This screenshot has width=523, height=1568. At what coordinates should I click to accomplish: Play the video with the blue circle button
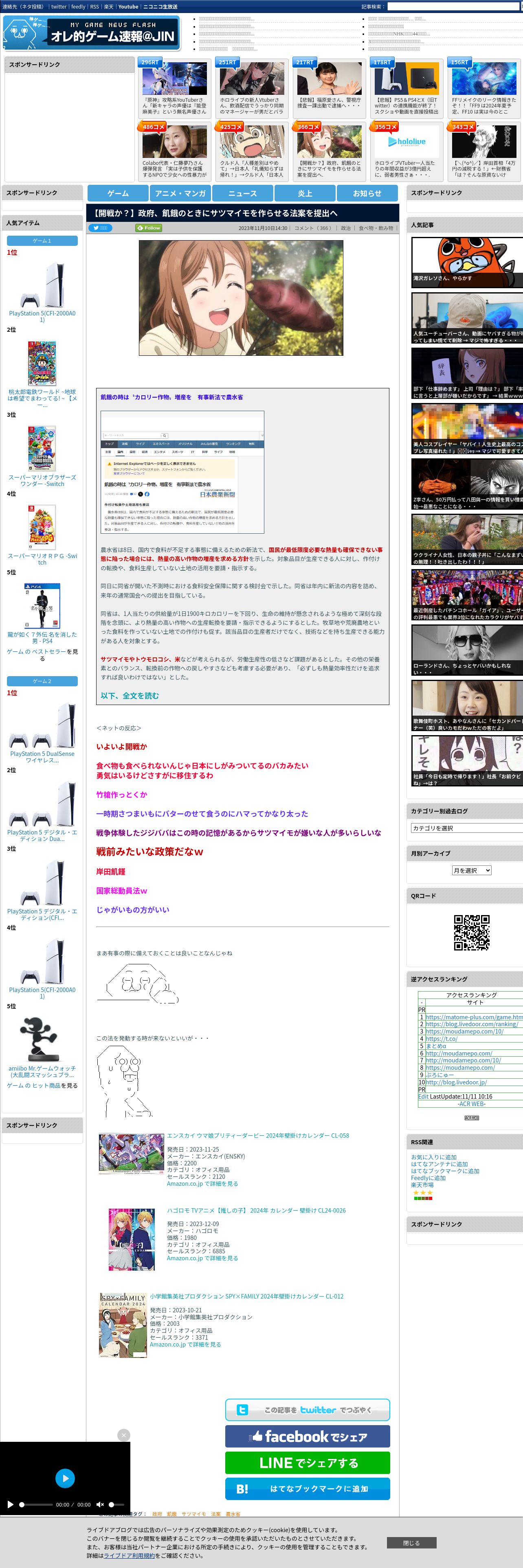(65, 1478)
